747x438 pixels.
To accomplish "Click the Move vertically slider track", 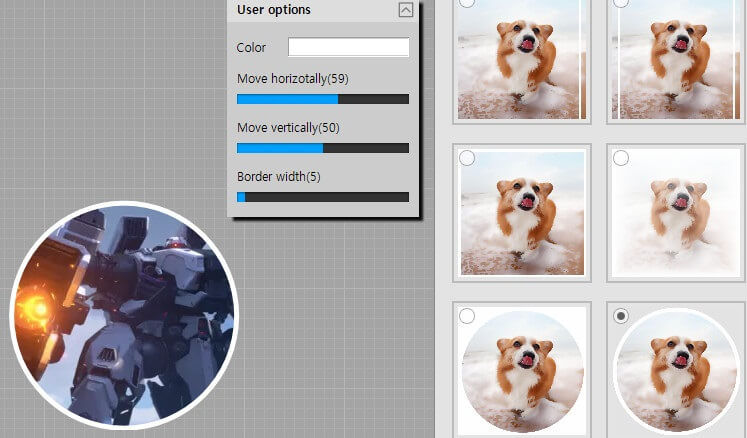I will point(322,148).
